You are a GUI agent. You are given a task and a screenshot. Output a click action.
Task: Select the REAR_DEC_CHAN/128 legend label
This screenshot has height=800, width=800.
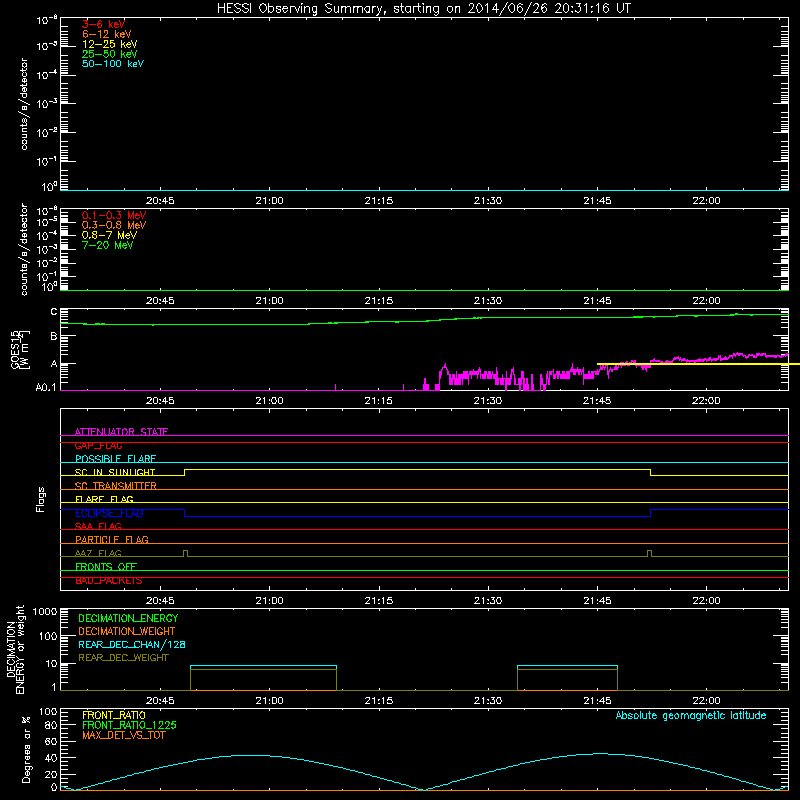(x=132, y=645)
